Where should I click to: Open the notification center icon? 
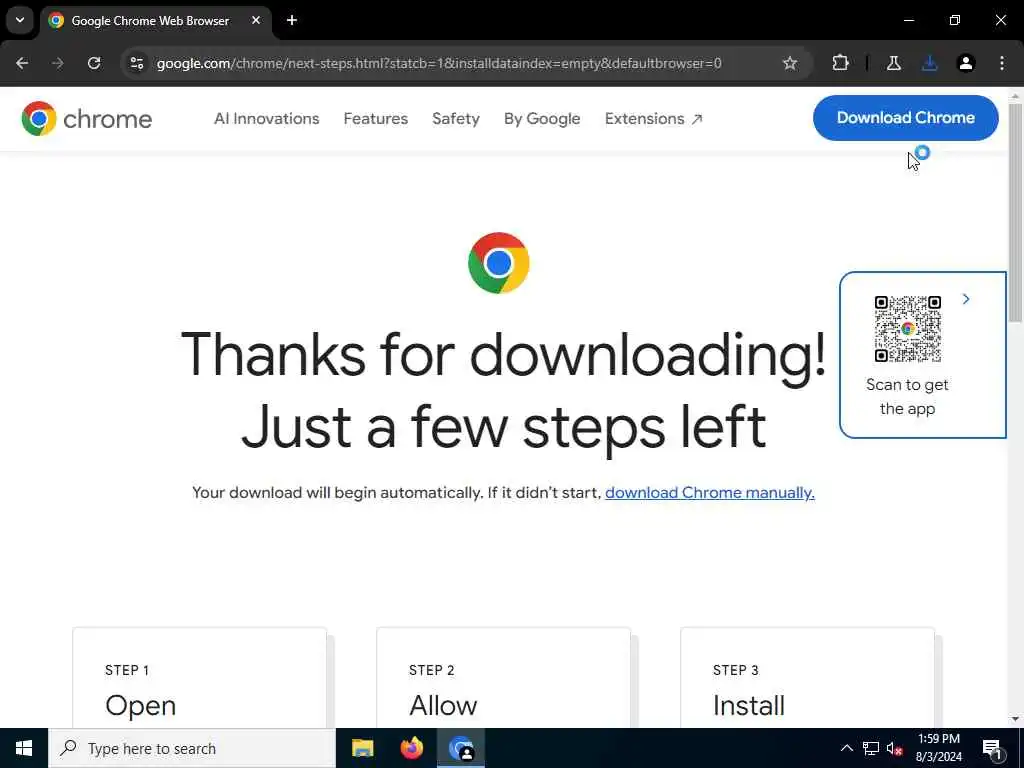point(992,748)
